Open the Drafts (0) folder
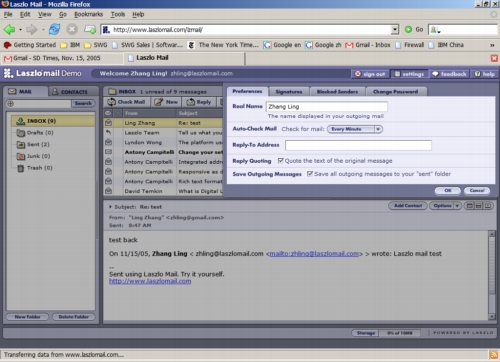 pyautogui.click(x=35, y=133)
